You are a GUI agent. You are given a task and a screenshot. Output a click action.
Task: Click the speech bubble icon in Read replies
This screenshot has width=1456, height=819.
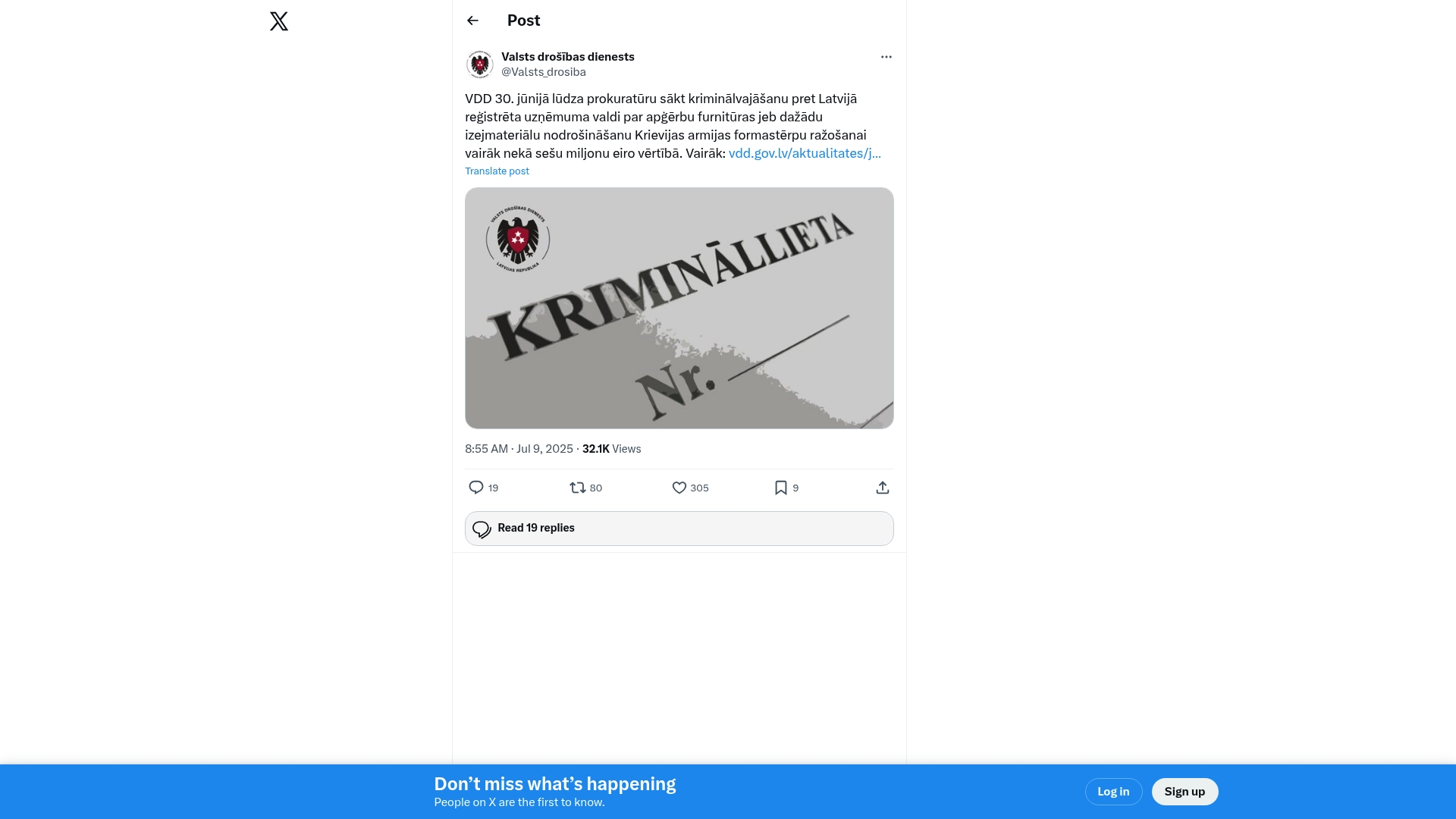[482, 529]
